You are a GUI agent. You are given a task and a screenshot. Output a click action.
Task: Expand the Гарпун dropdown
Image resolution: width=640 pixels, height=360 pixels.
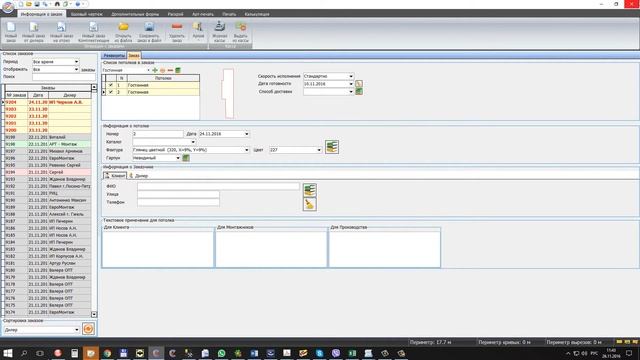(178, 158)
